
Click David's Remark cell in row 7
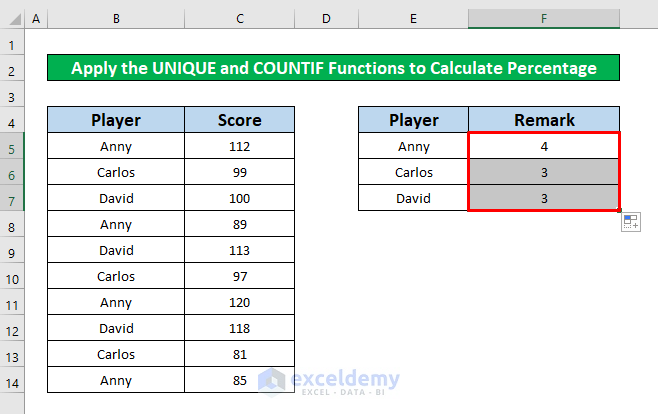coord(544,199)
